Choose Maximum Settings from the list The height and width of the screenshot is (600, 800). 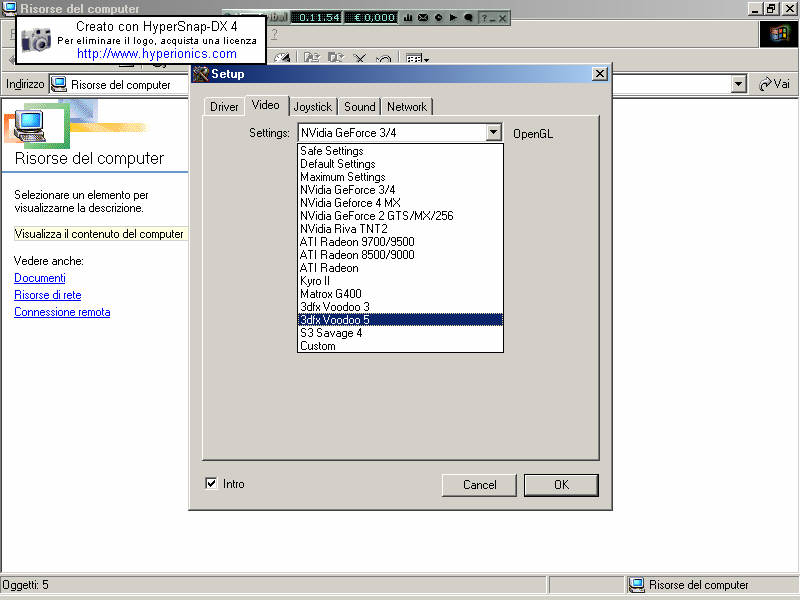[x=400, y=177]
